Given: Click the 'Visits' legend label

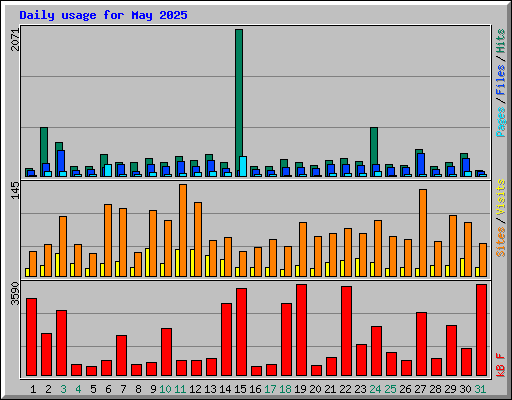Looking at the screenshot, I should pyautogui.click(x=500, y=197).
